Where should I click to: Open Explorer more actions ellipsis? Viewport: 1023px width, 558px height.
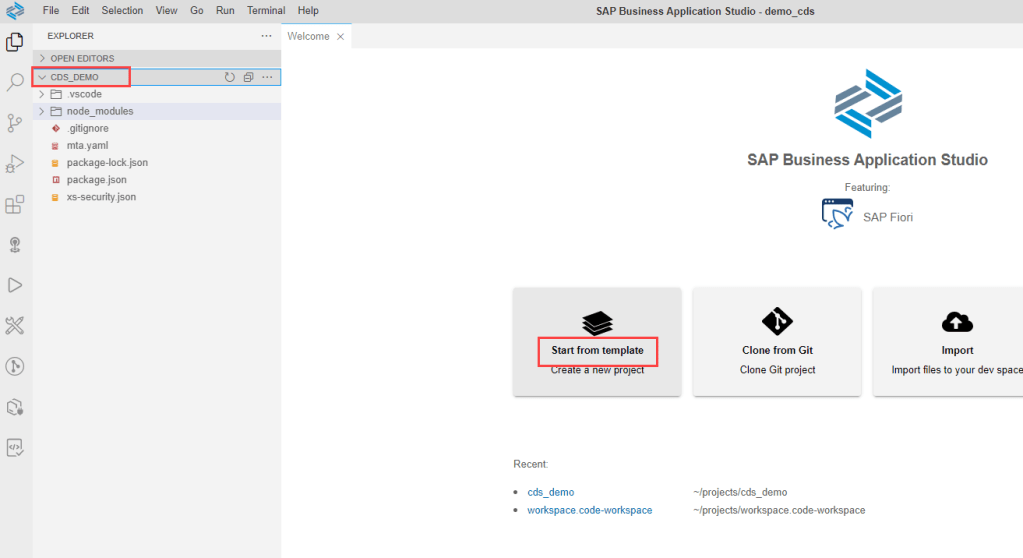(x=266, y=36)
